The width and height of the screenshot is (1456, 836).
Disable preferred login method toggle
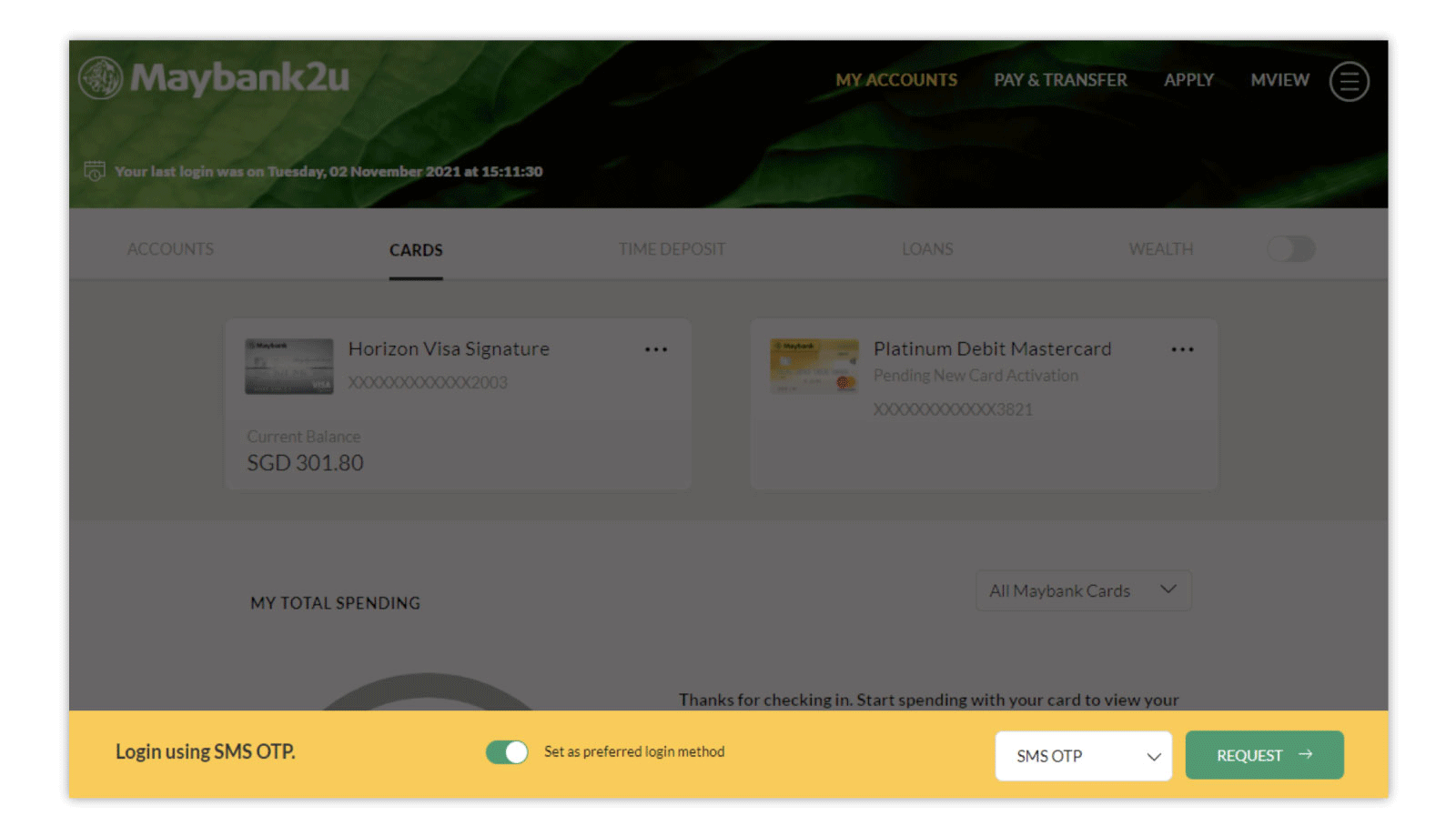pos(507,752)
